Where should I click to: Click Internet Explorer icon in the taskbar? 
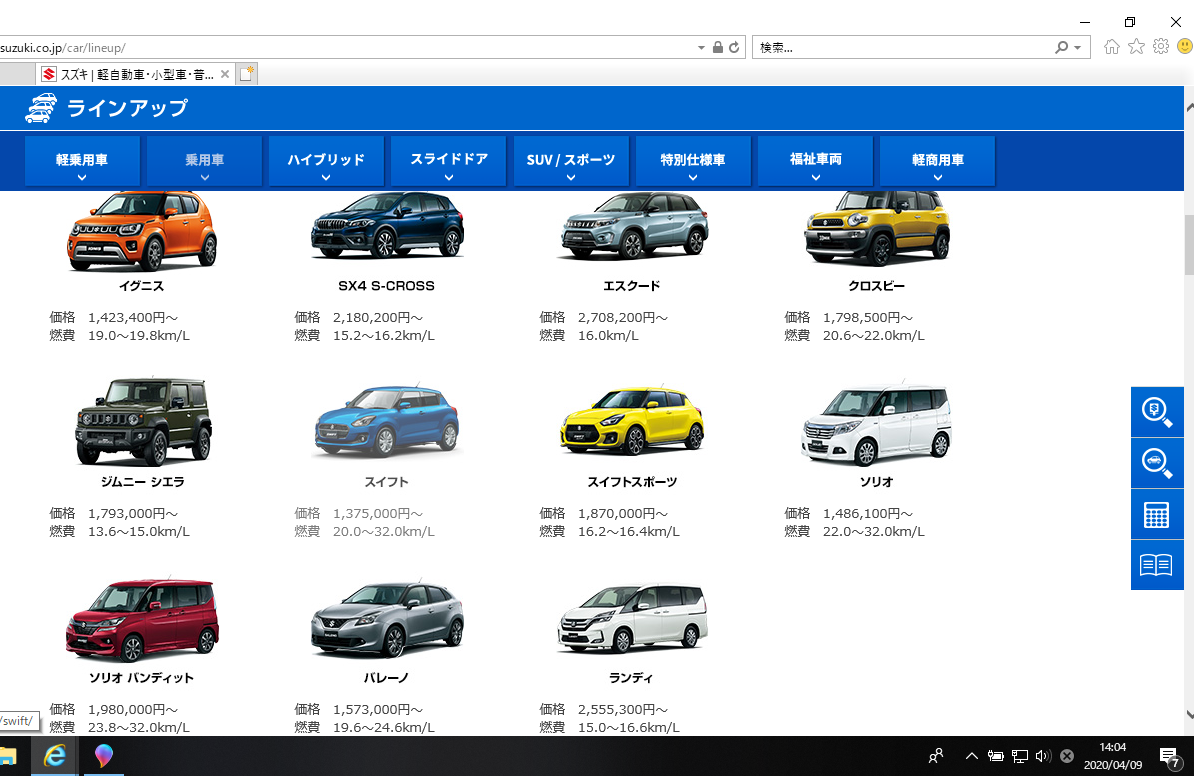(x=55, y=755)
